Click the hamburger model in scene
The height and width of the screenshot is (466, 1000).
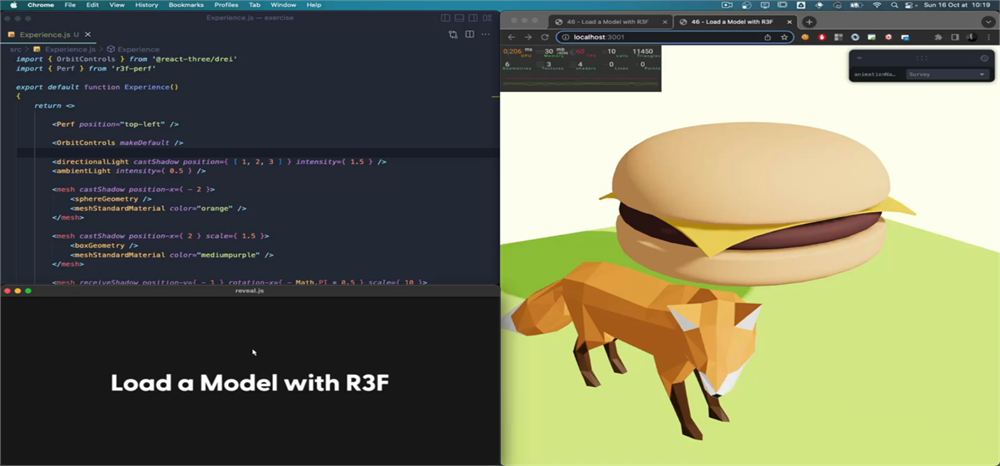757,203
